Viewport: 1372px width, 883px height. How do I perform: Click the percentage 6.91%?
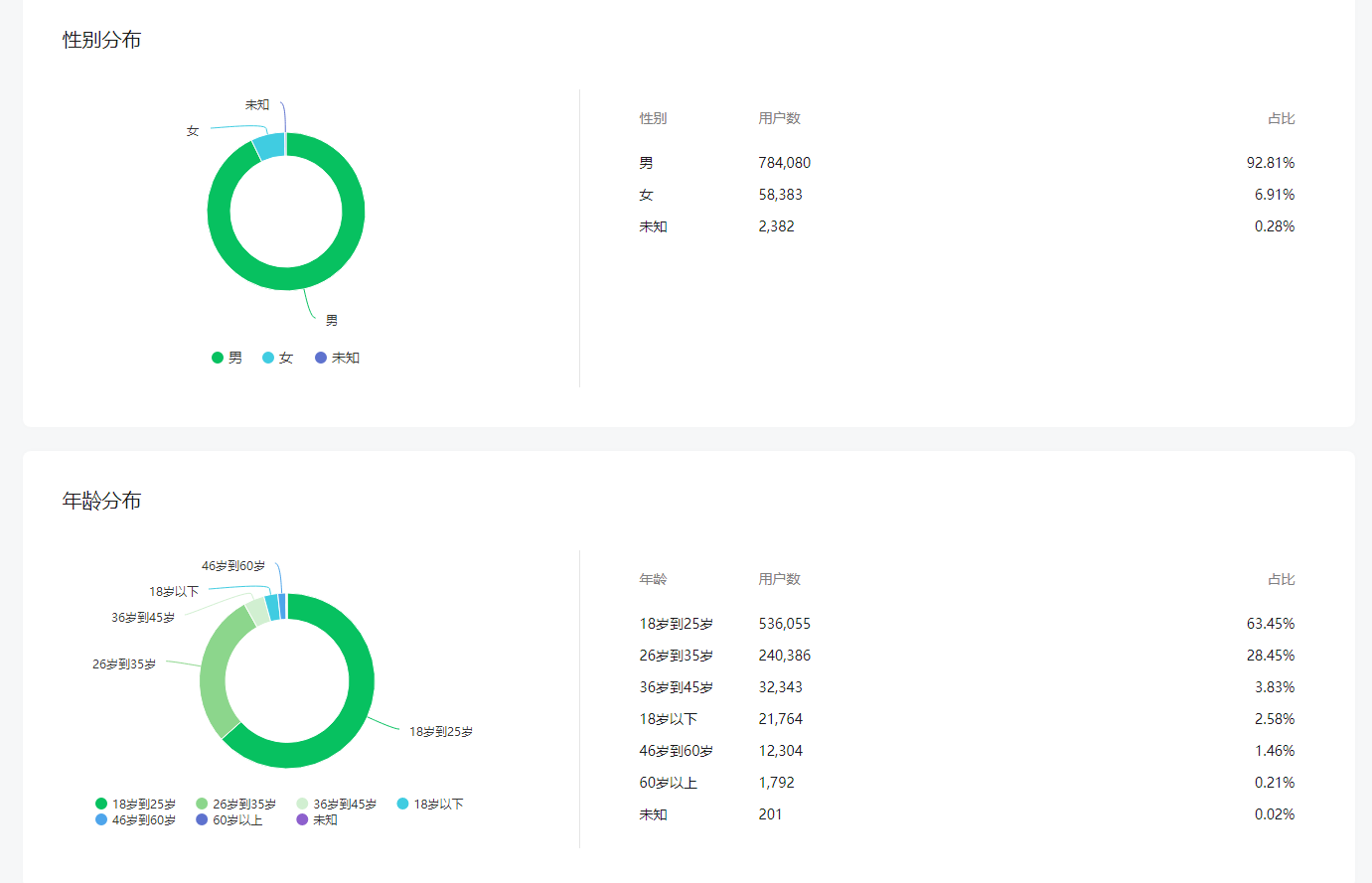(1275, 195)
